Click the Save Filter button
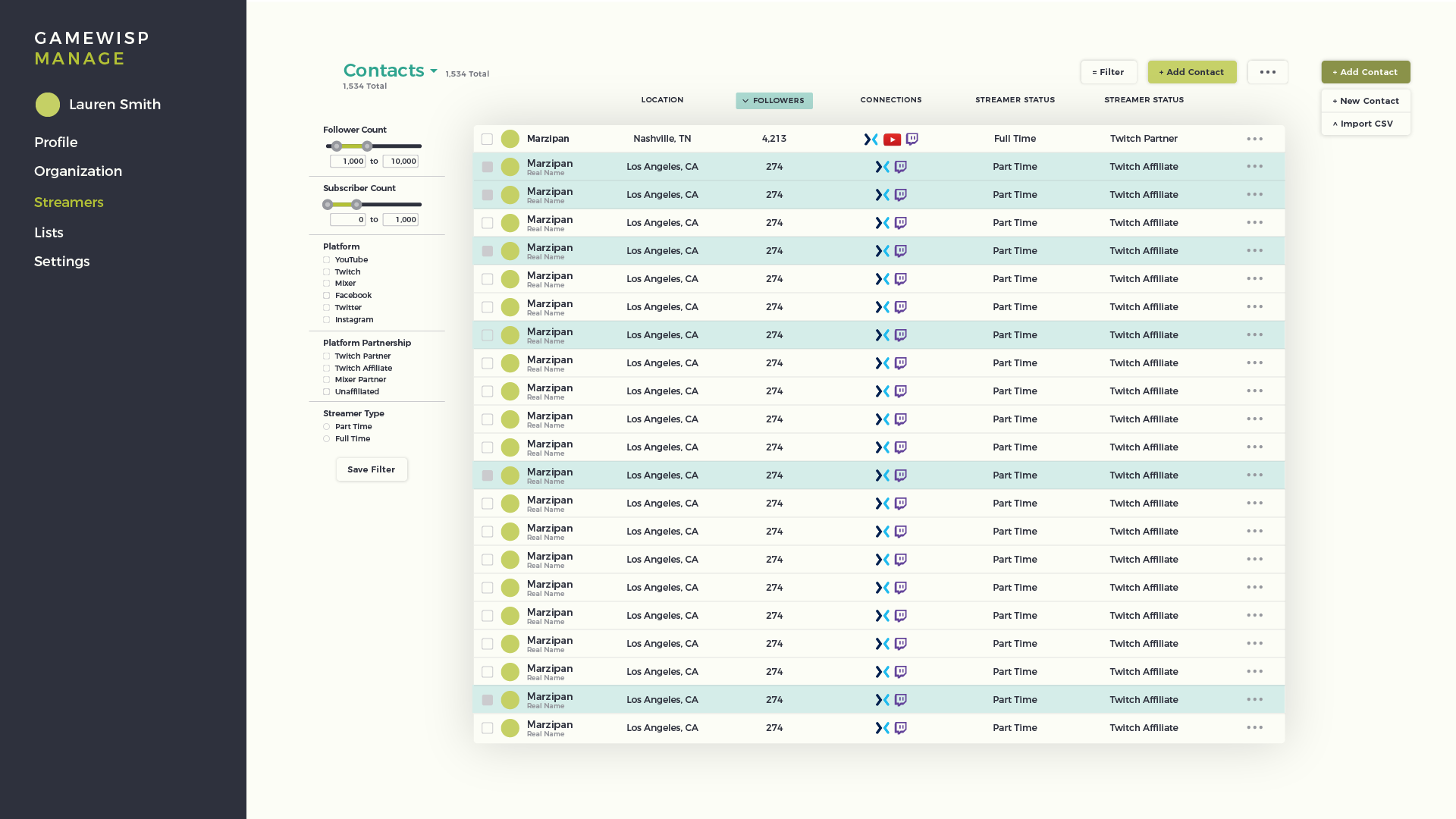The image size is (1456, 819). coord(372,469)
